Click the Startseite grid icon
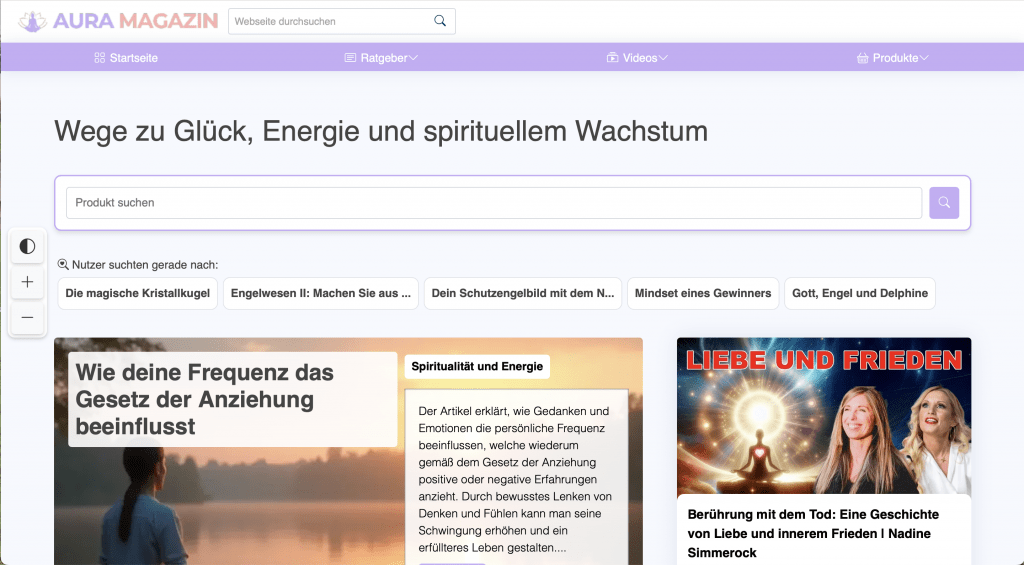 click(99, 58)
